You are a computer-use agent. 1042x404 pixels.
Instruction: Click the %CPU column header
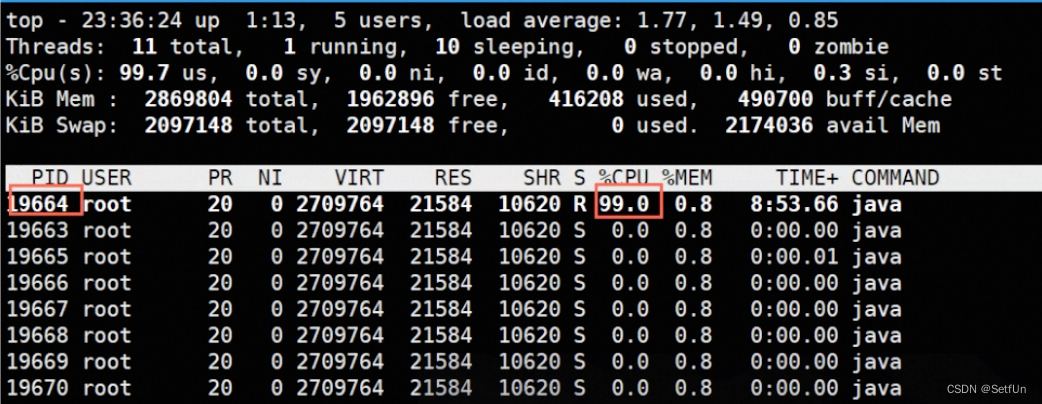[623, 177]
